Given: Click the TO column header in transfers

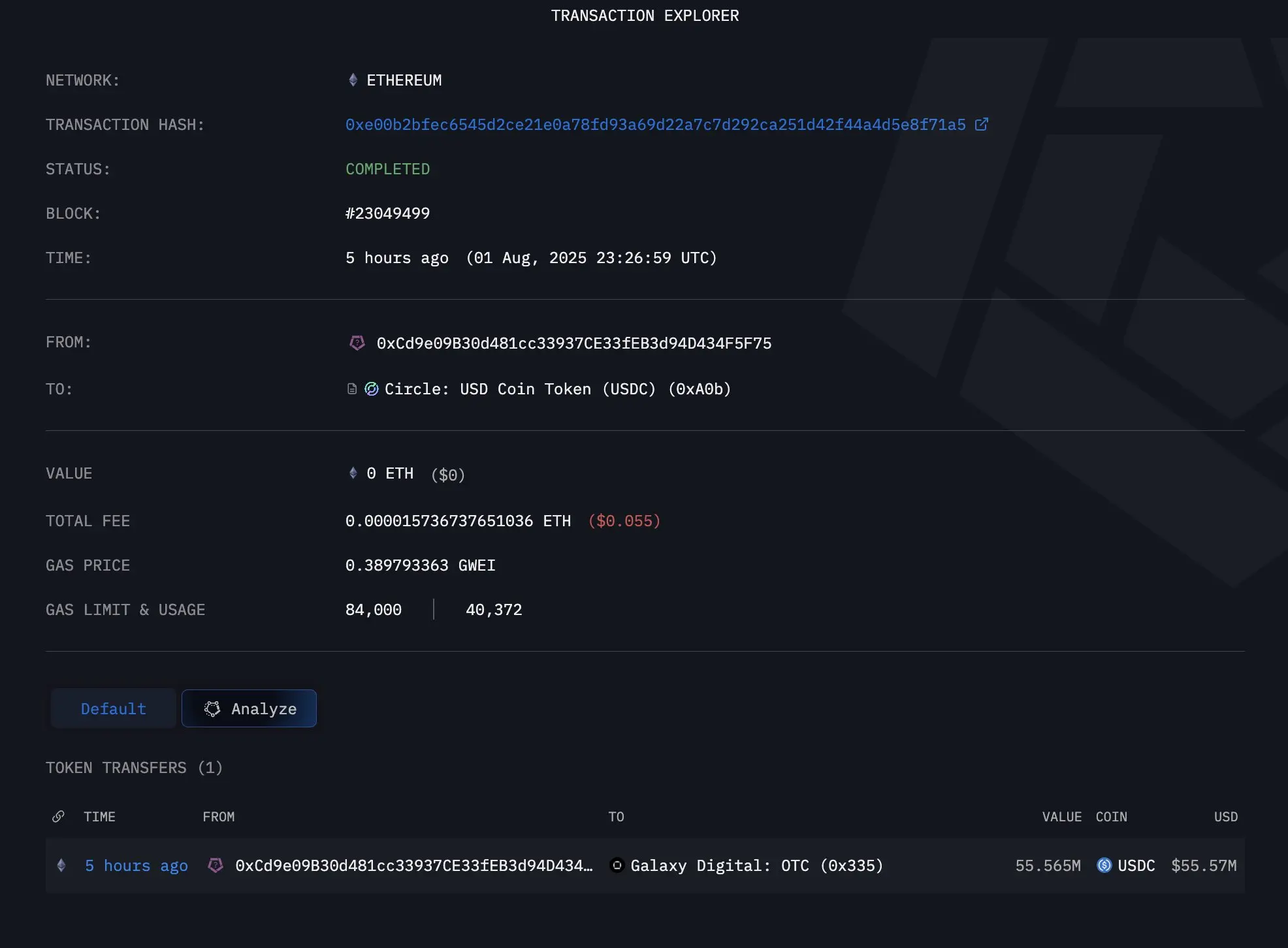Looking at the screenshot, I should (x=616, y=817).
